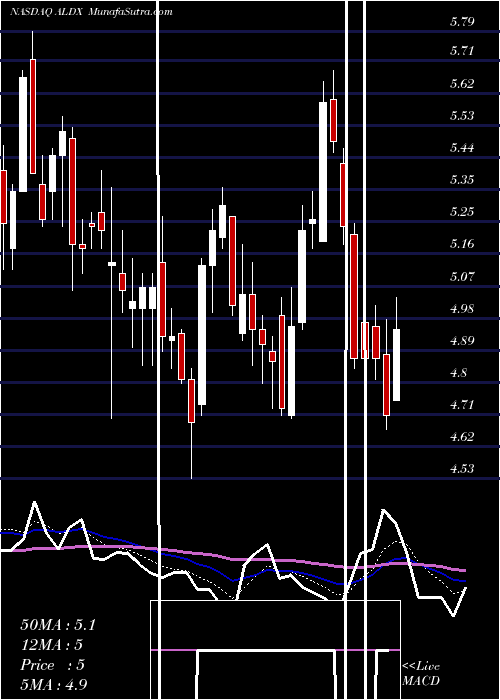Click the 5.25 price axis label
The image size is (500, 700).
pyautogui.click(x=462, y=211)
